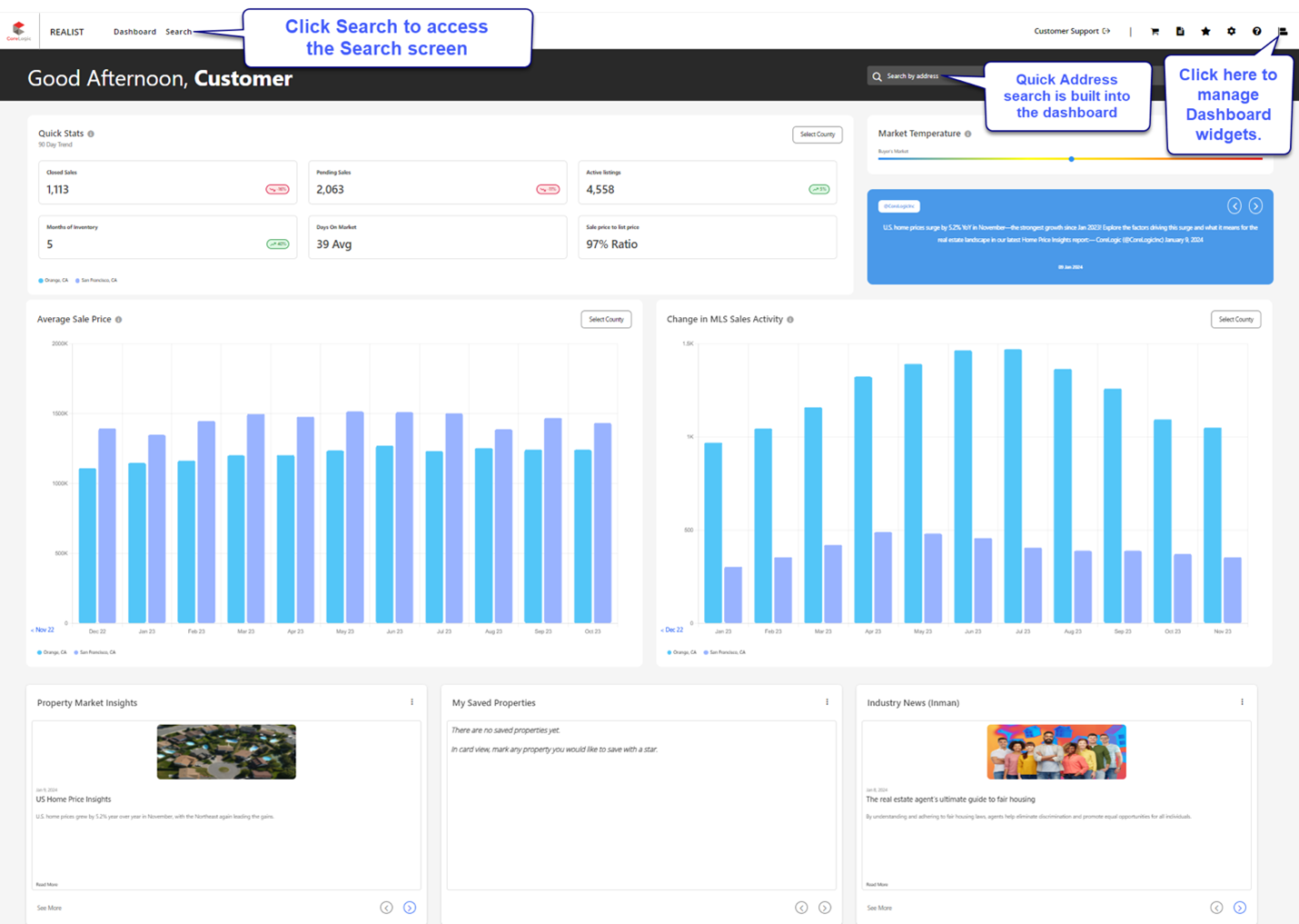Open Select County for Average Sale Price
Screen dimensions: 1299x924
(606, 320)
